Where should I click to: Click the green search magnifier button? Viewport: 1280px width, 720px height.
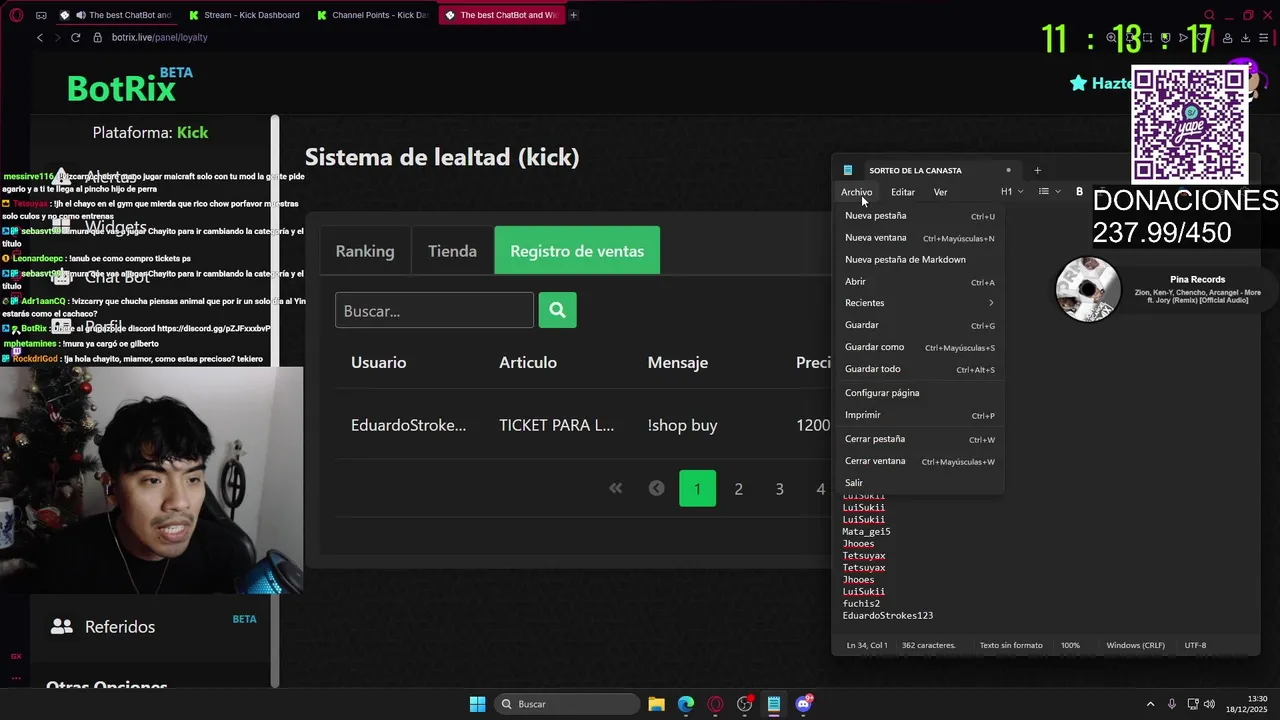[x=557, y=310]
